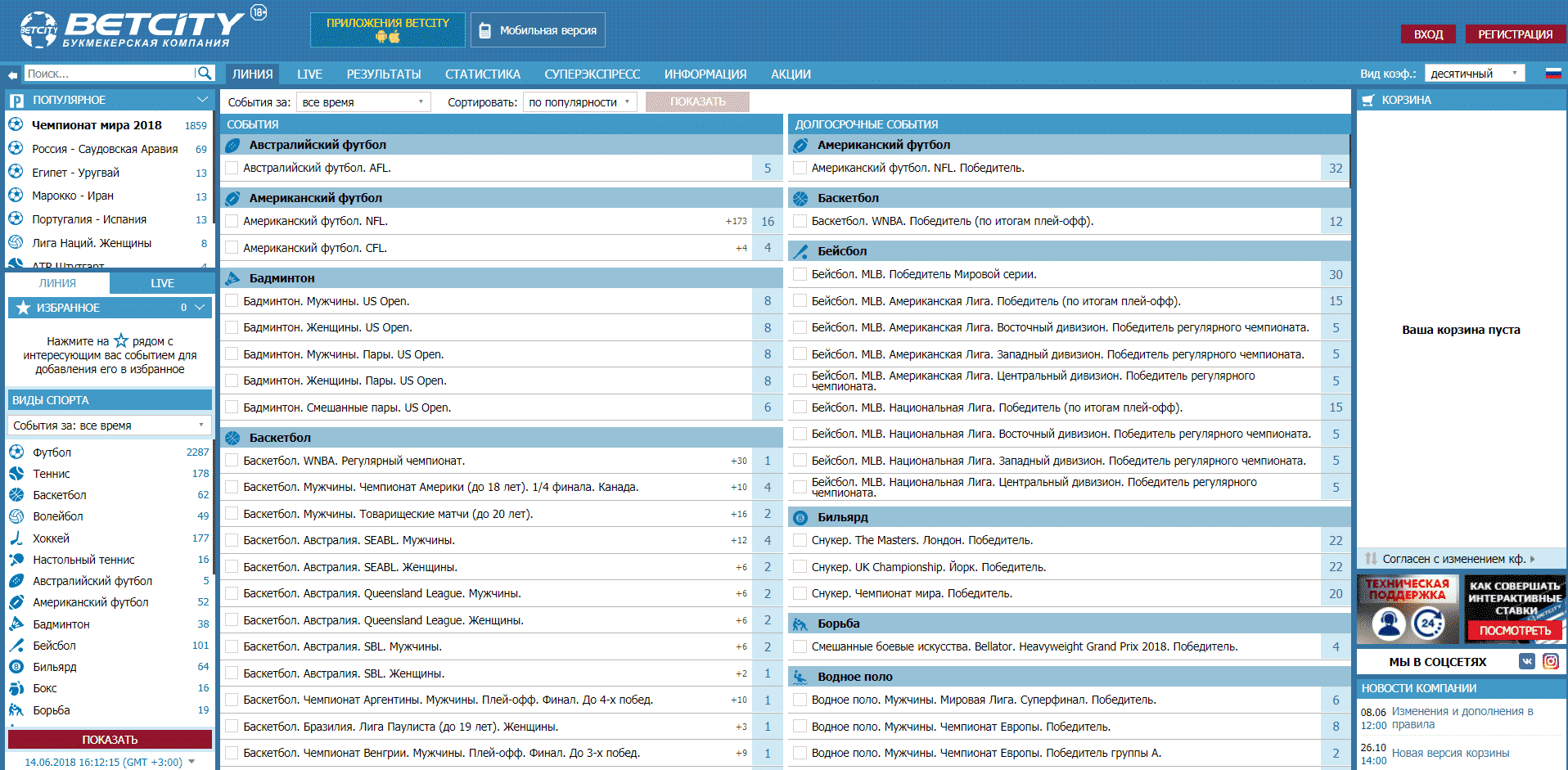
Task: Open the Суперэкспресс menu item
Action: coord(593,74)
